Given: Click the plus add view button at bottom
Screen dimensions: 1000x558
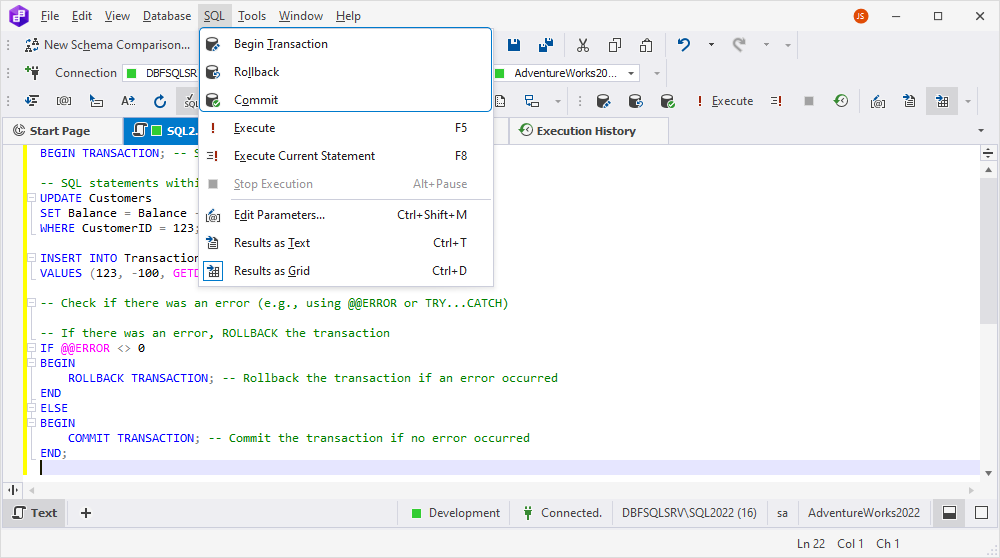Looking at the screenshot, I should [x=85, y=513].
